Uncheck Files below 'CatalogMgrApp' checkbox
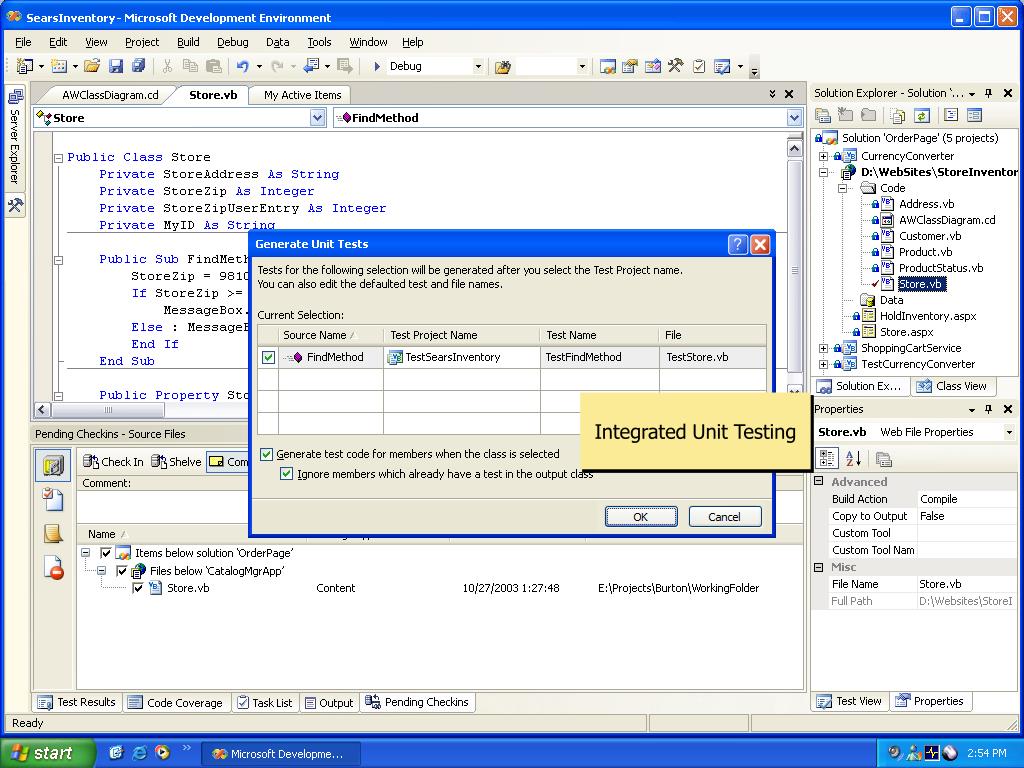The height and width of the screenshot is (768, 1024). tap(121, 571)
